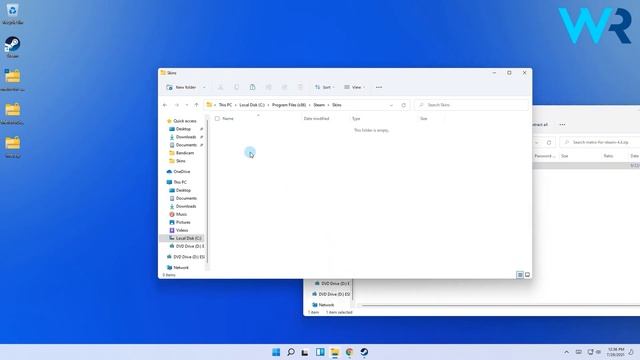Click Steam in the address breadcrumb
Image resolution: width=640 pixels, height=360 pixels.
pyautogui.click(x=319, y=105)
